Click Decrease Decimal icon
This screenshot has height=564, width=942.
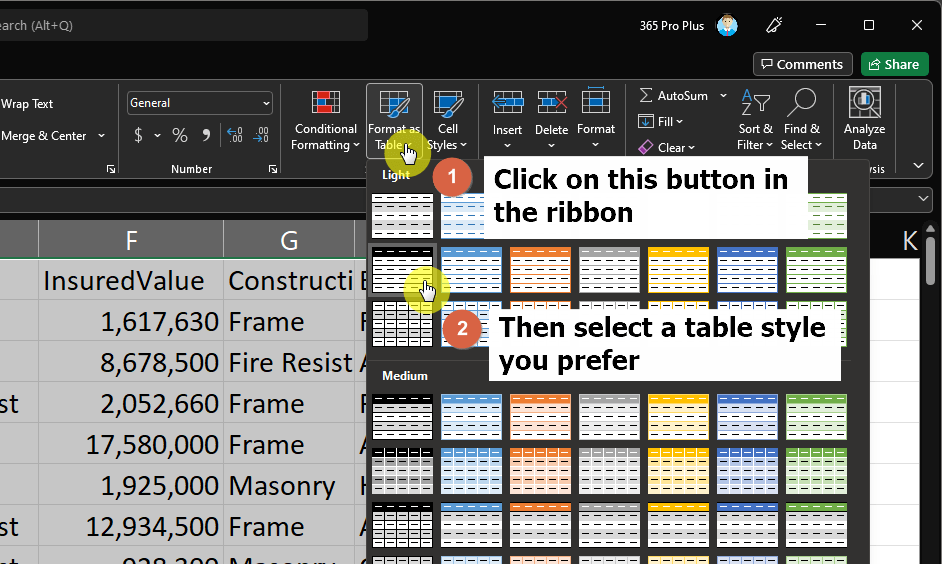pos(261,135)
